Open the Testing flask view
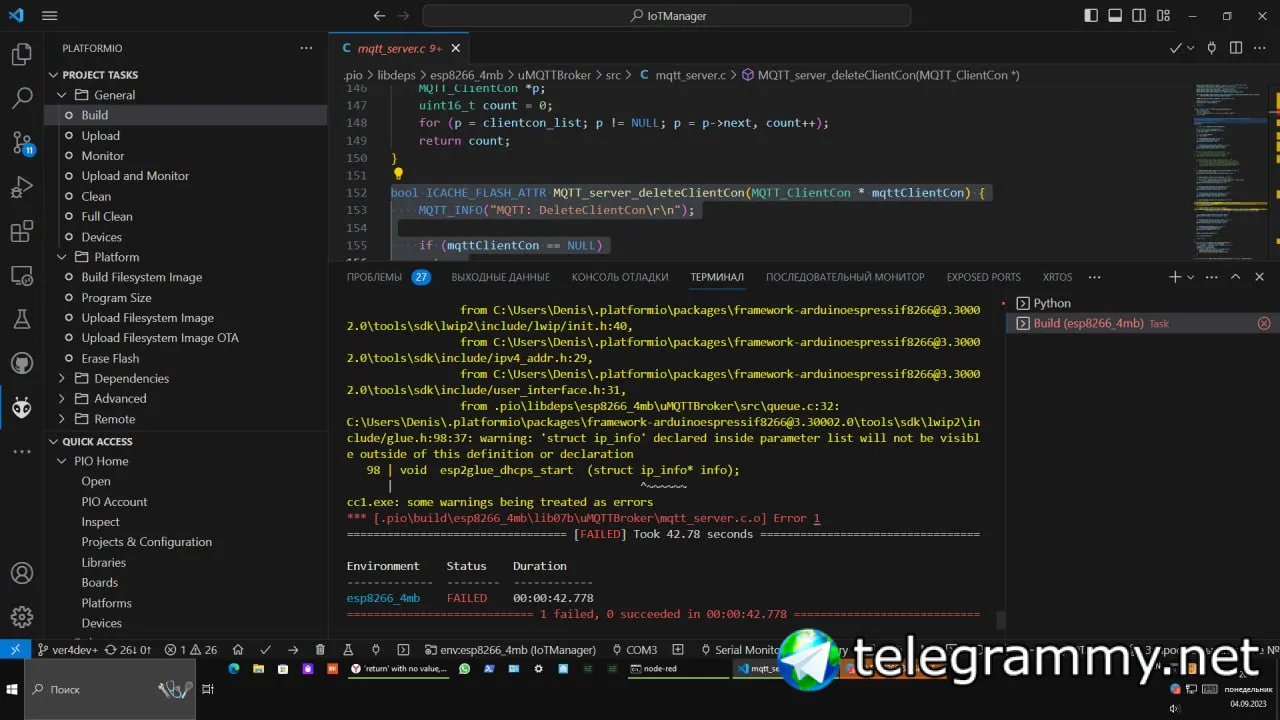 tap(22, 319)
